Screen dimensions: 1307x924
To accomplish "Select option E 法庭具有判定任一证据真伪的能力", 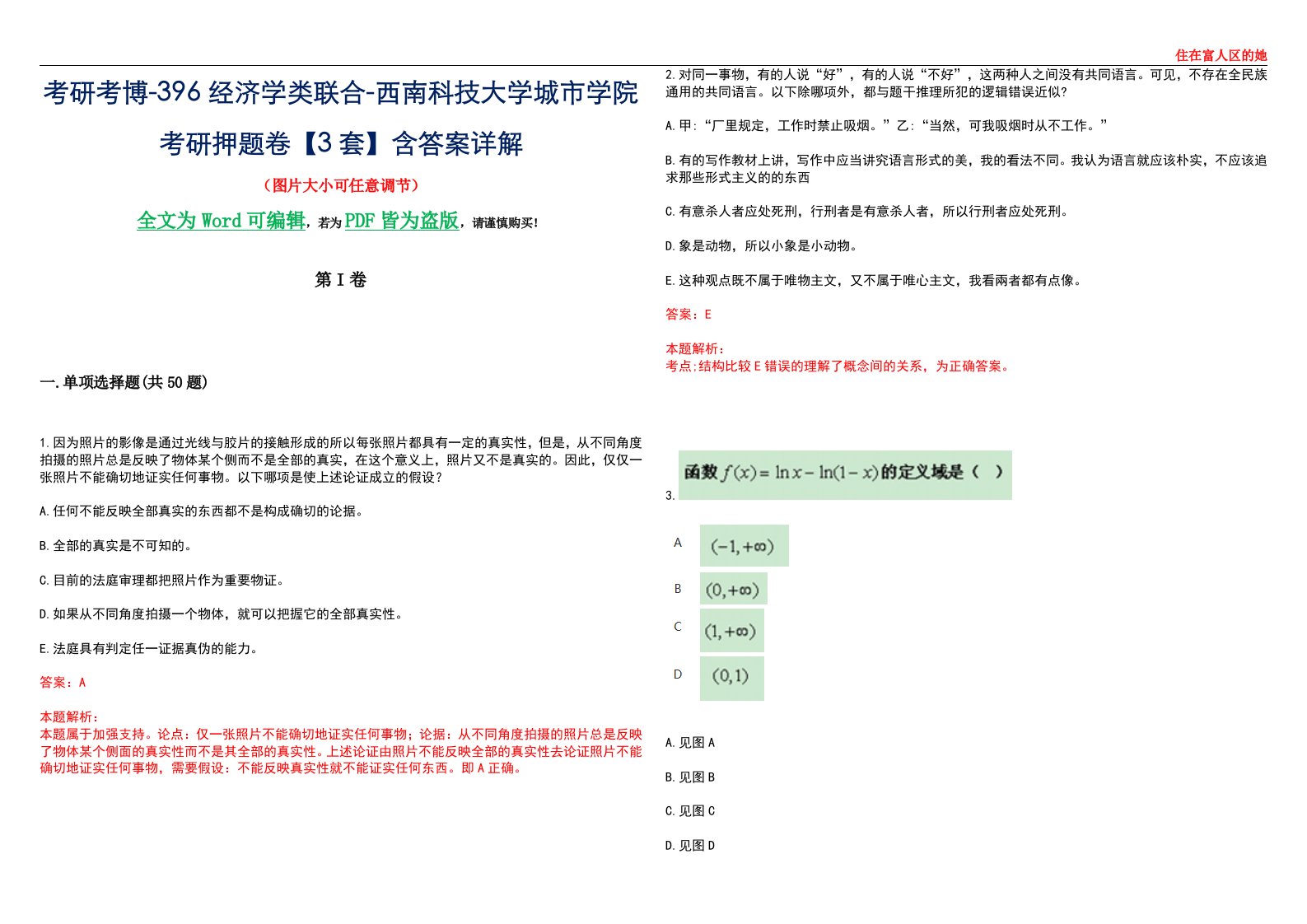I will (x=149, y=649).
